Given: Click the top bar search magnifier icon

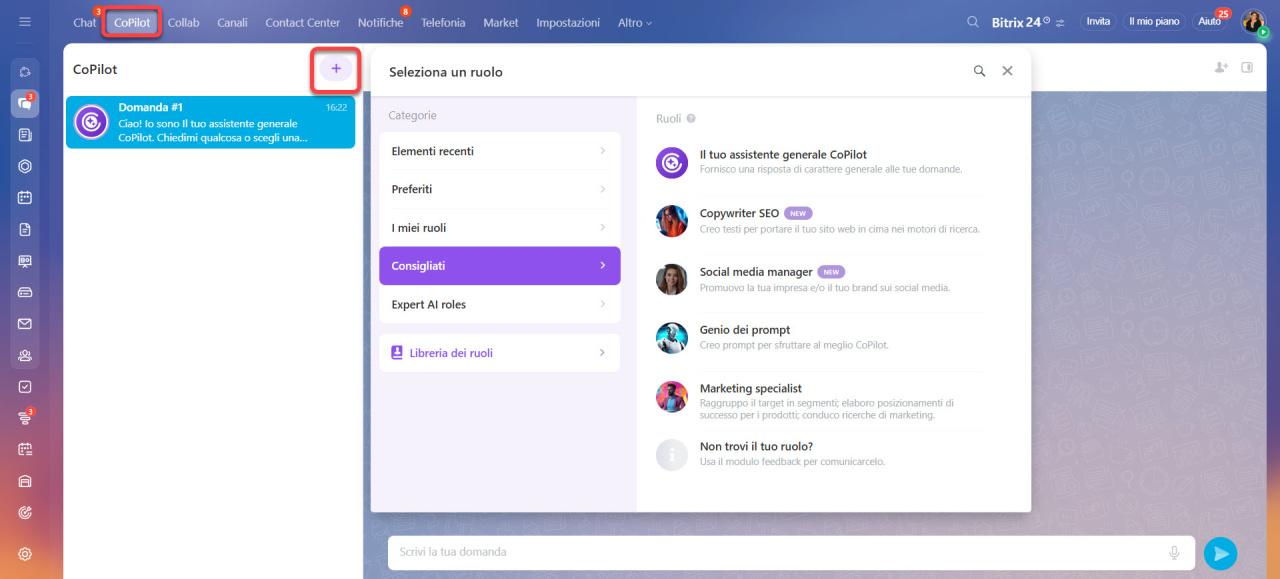Looking at the screenshot, I should 973,22.
